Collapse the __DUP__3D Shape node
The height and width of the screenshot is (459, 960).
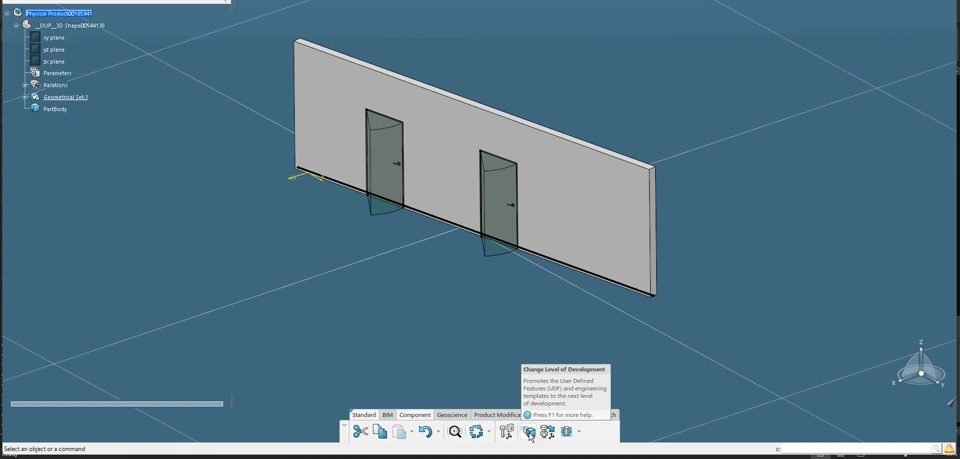coord(17,25)
